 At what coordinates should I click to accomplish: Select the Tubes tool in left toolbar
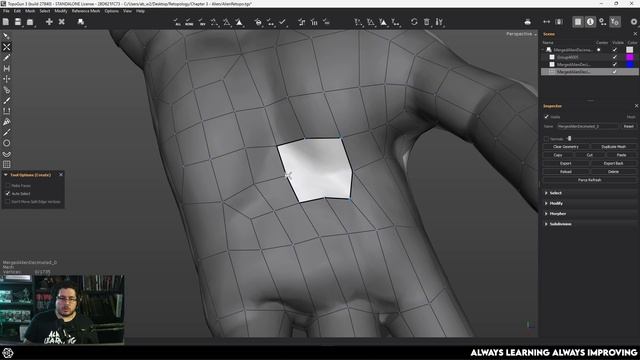point(7,90)
